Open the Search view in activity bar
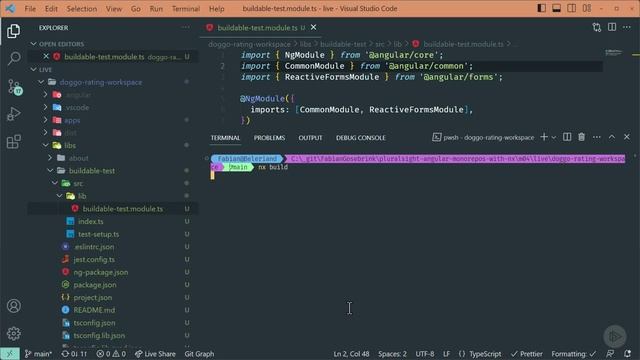640x360 pixels. click(13, 58)
